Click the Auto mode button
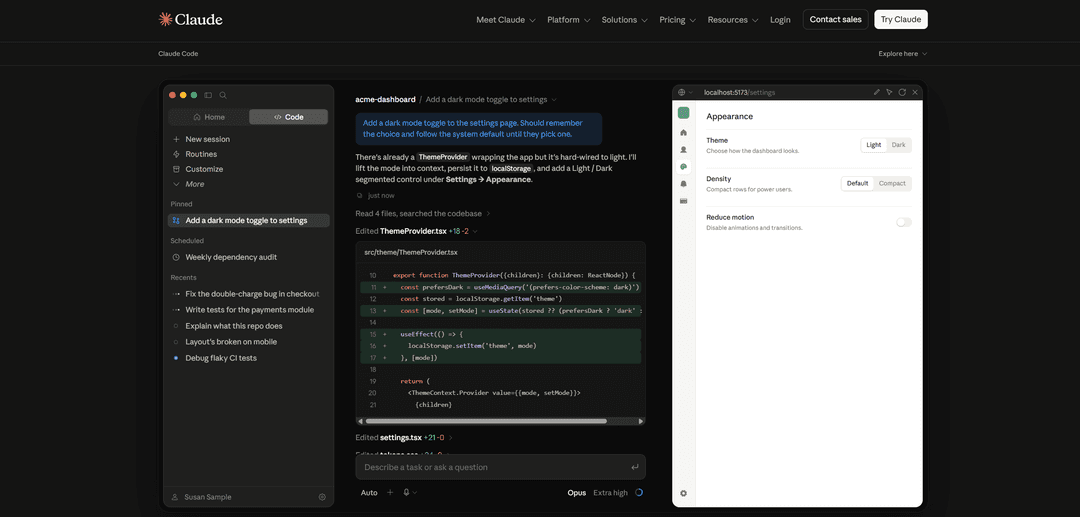 click(369, 492)
